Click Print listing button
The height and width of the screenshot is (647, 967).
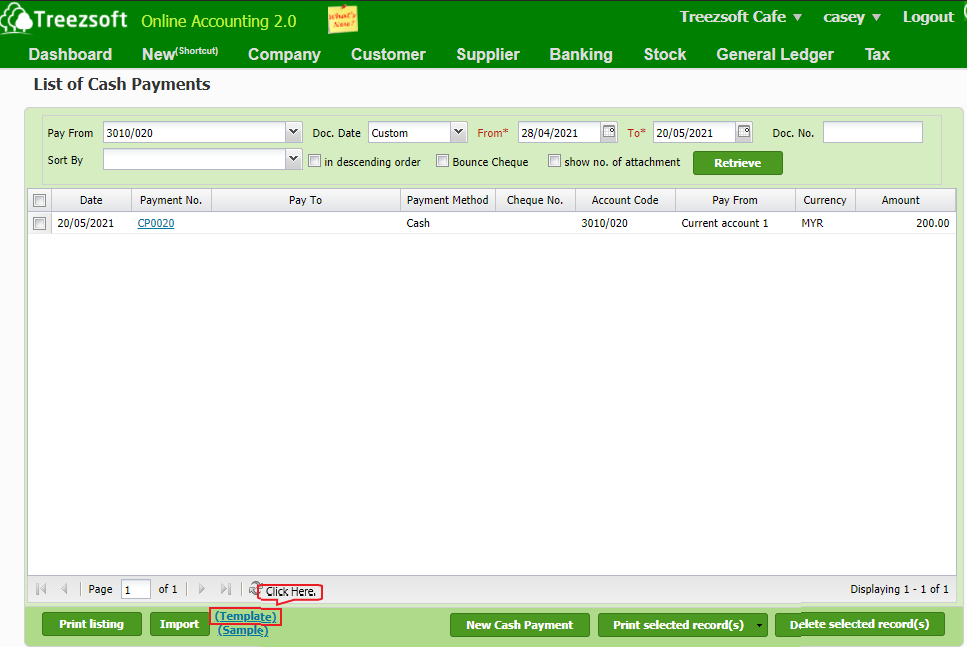[x=91, y=624]
